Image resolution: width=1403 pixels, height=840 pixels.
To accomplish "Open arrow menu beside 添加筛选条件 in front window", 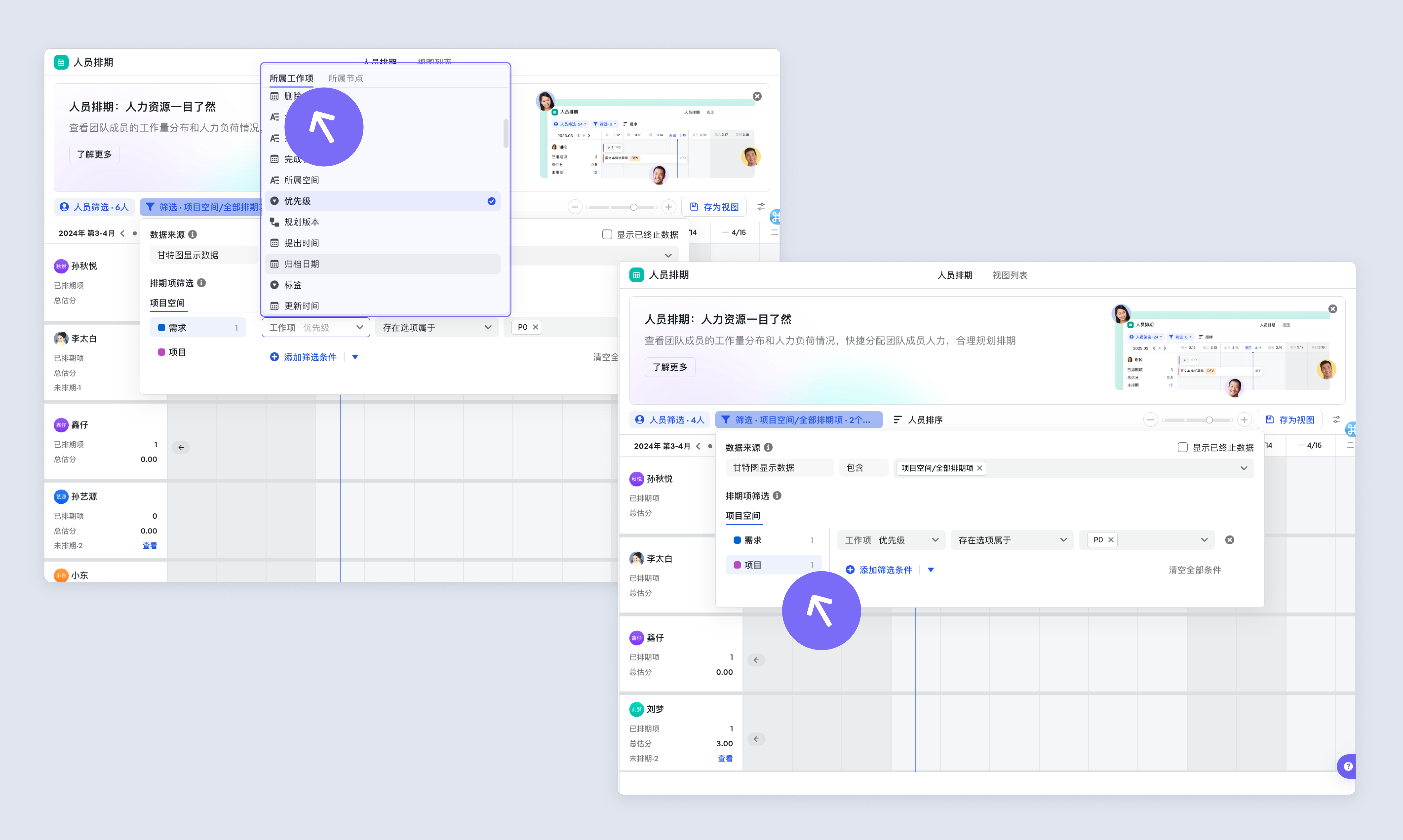I will click(x=931, y=570).
